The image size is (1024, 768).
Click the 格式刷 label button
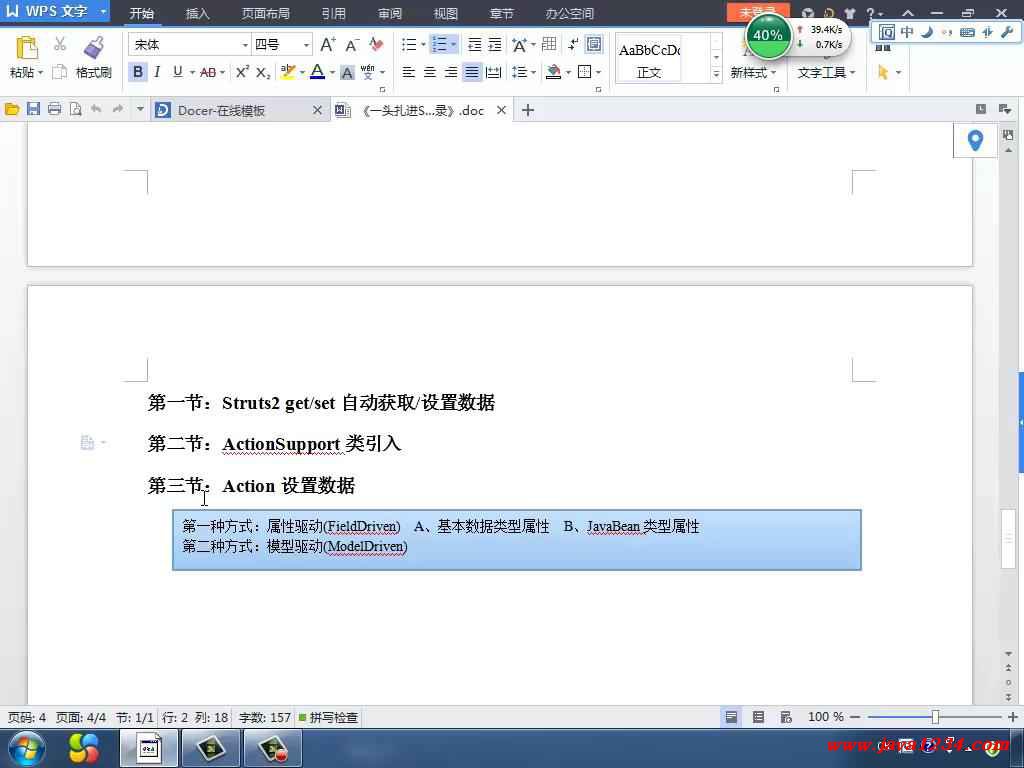[94, 72]
